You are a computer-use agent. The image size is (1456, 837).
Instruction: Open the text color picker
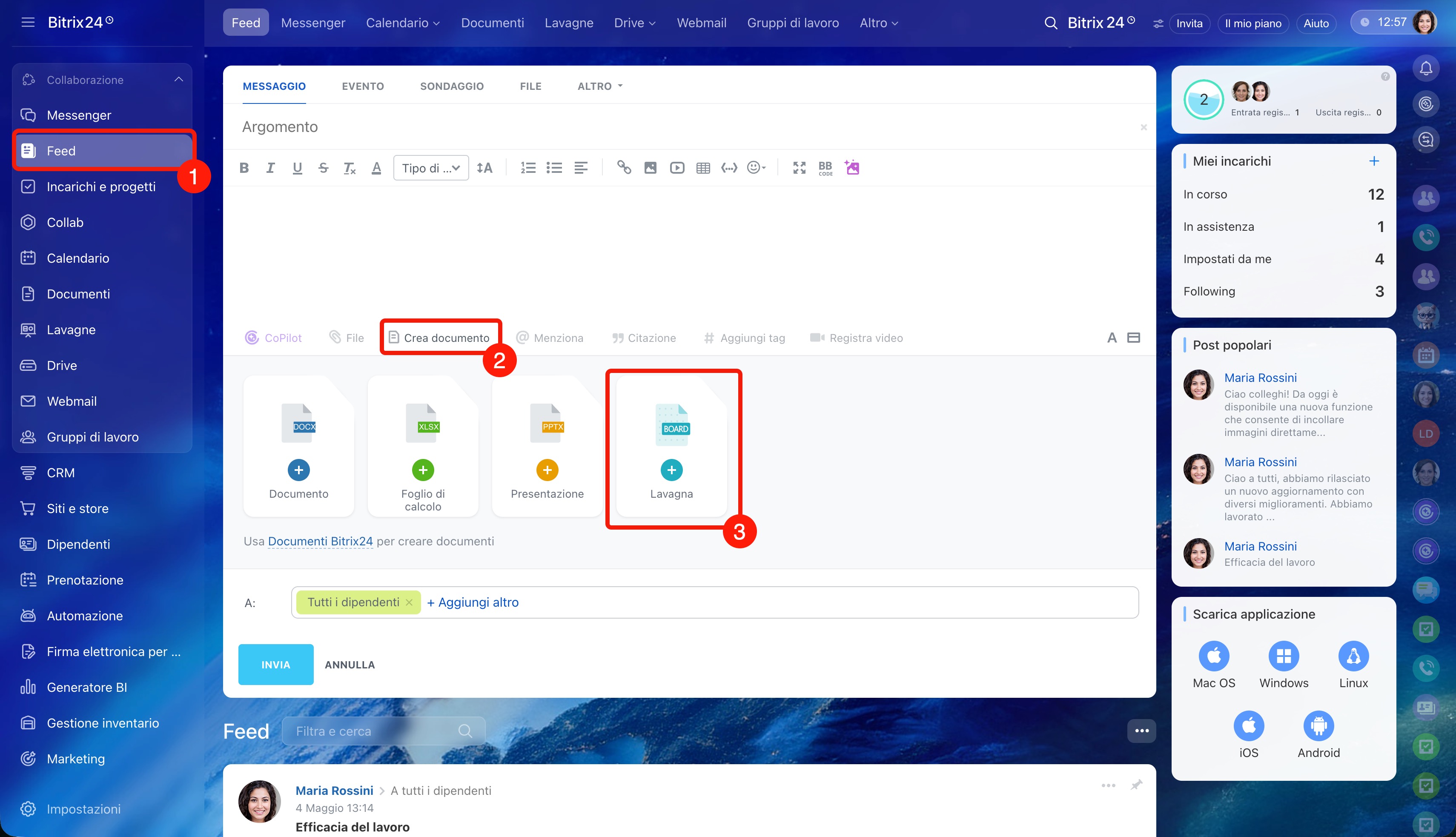point(376,168)
